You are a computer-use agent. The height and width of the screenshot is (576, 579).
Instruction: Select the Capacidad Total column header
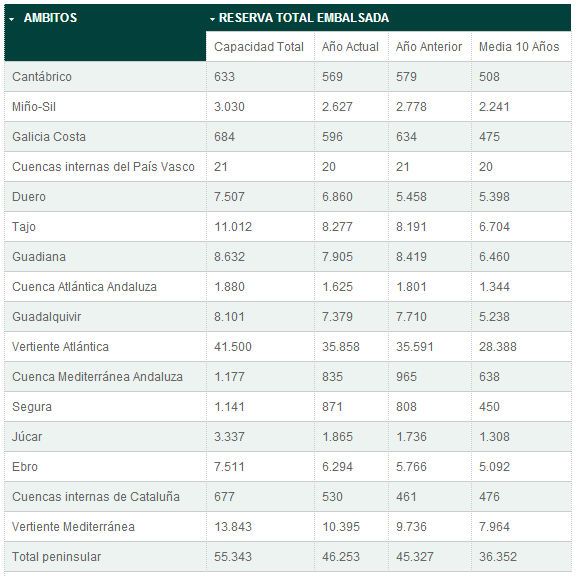(259, 47)
